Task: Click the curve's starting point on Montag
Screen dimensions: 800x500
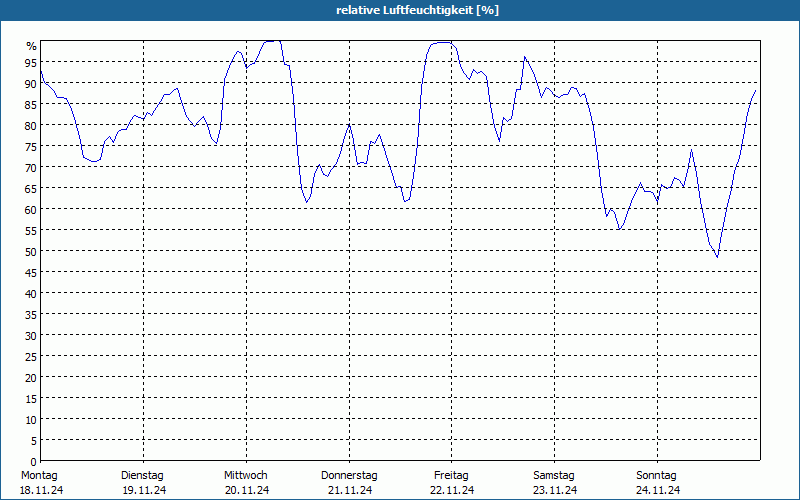Action: 41,71
